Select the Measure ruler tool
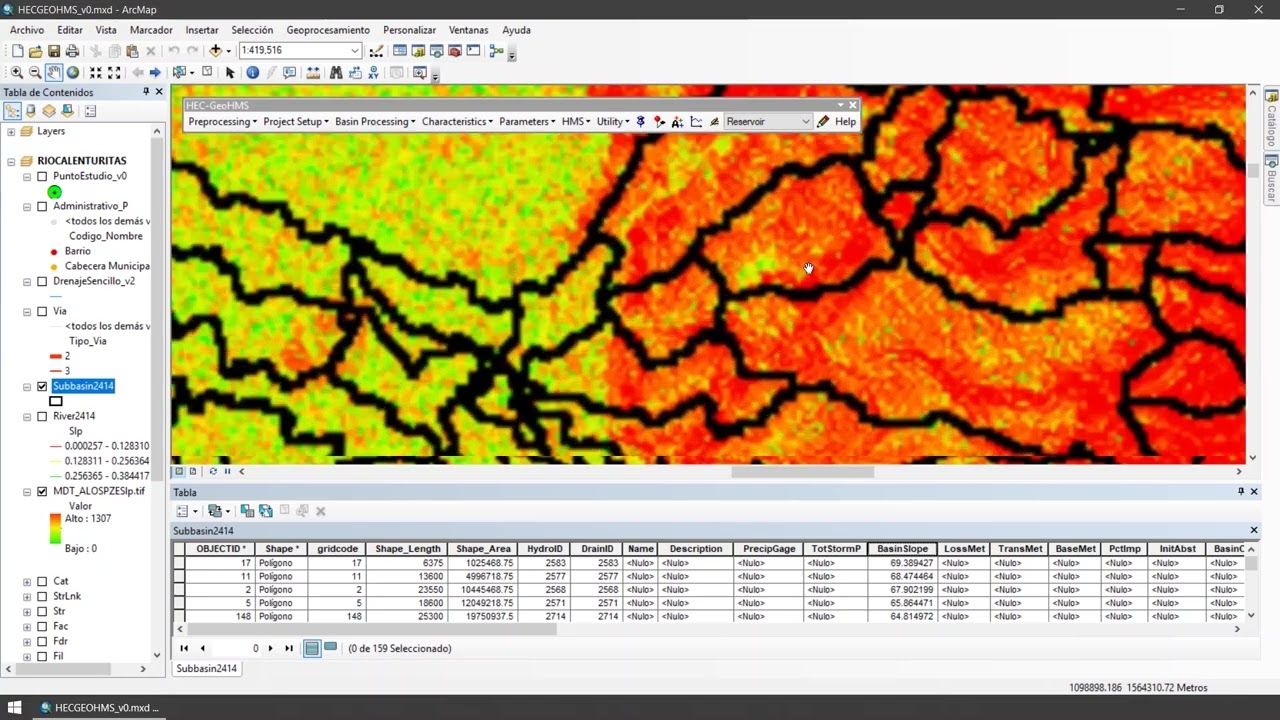 pos(313,73)
